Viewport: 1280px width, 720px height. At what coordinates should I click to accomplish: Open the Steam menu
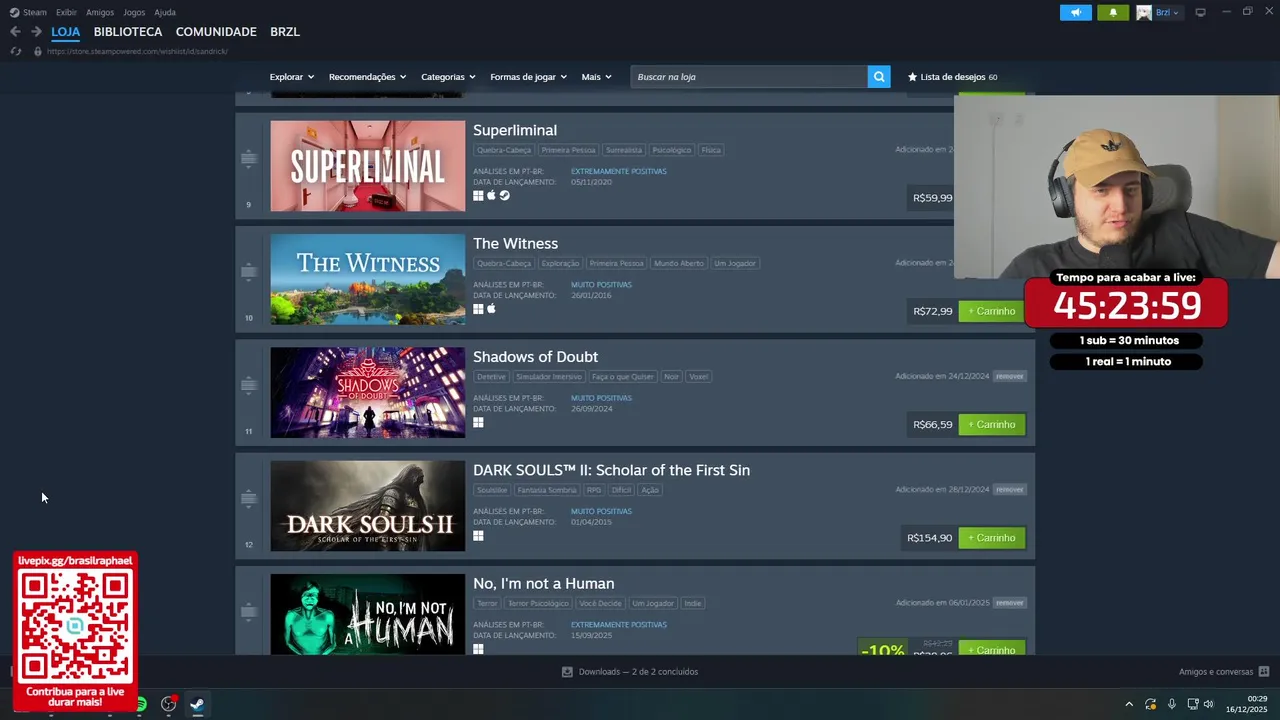[35, 12]
